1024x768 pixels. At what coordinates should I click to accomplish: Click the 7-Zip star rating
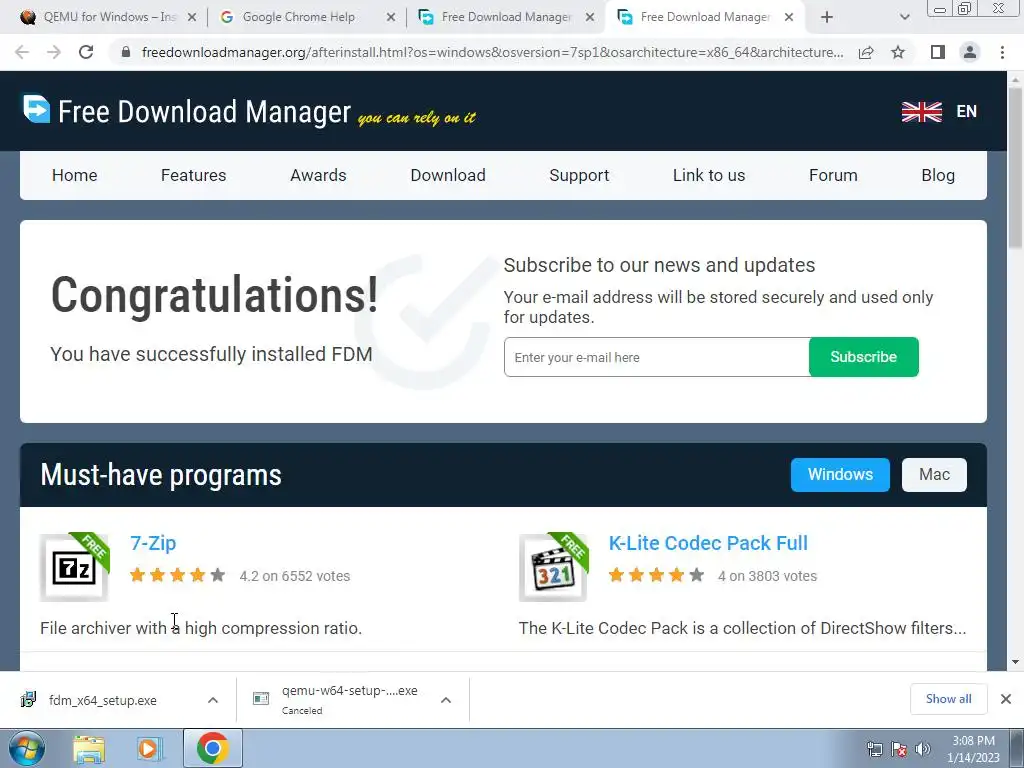178,575
